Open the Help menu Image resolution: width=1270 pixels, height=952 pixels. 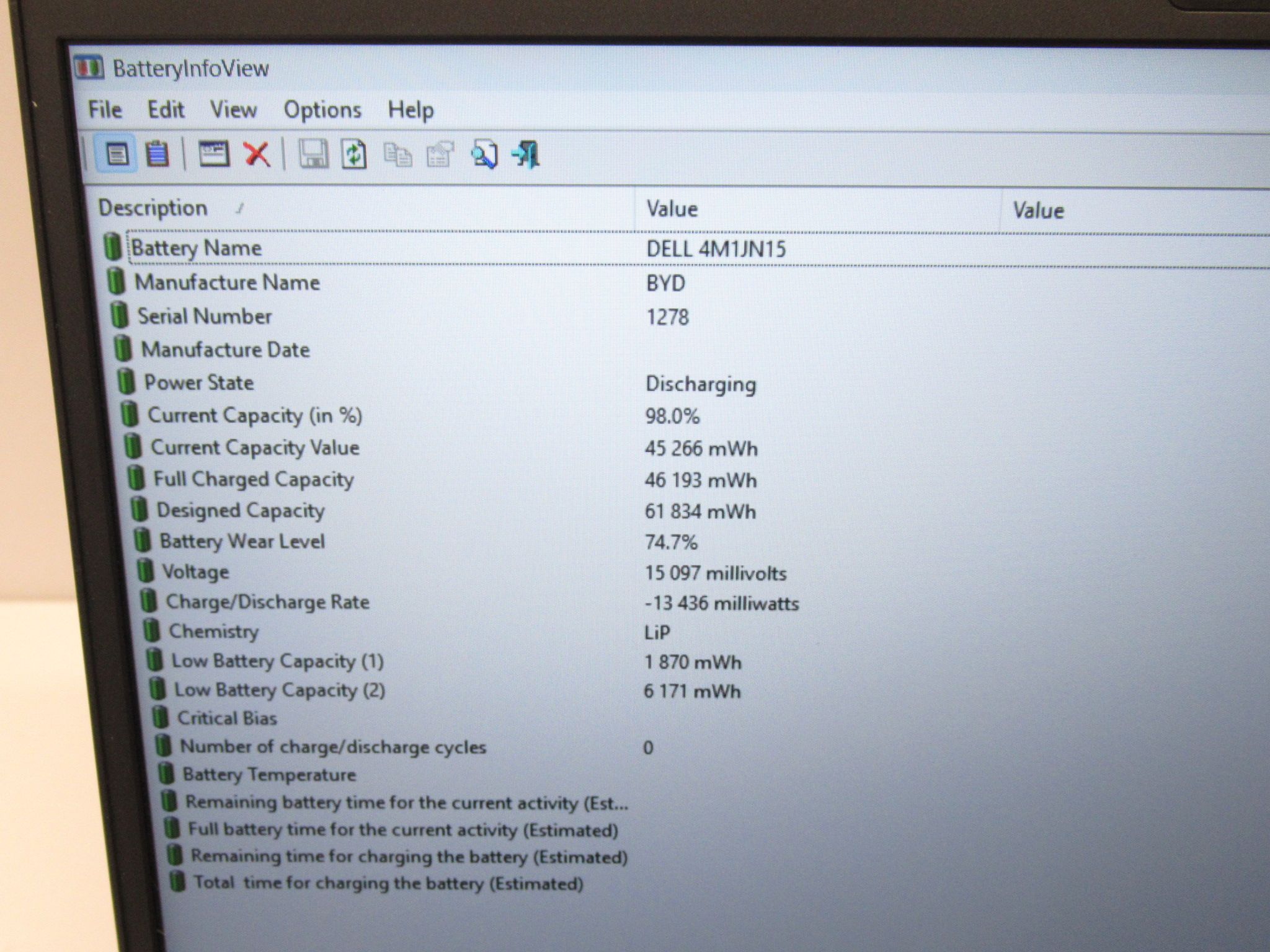(411, 111)
